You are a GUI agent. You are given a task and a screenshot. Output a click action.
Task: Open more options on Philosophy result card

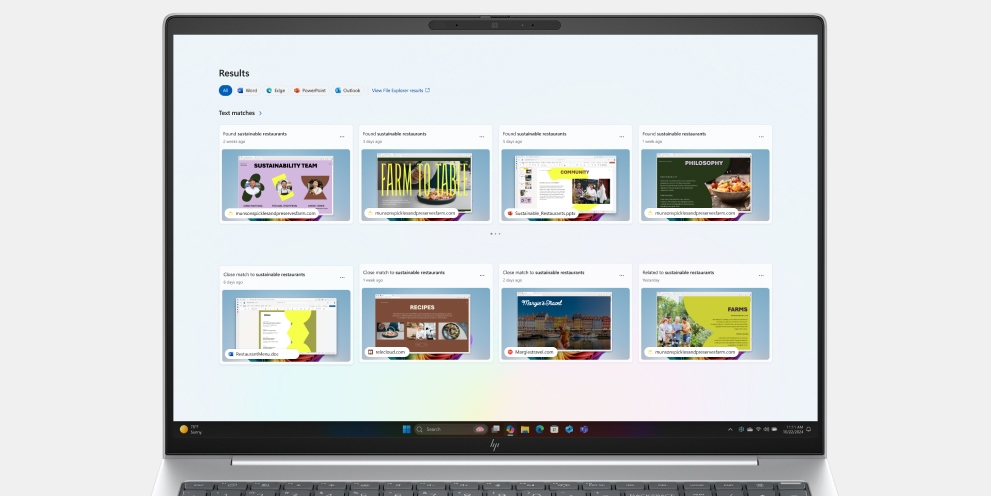(761, 137)
